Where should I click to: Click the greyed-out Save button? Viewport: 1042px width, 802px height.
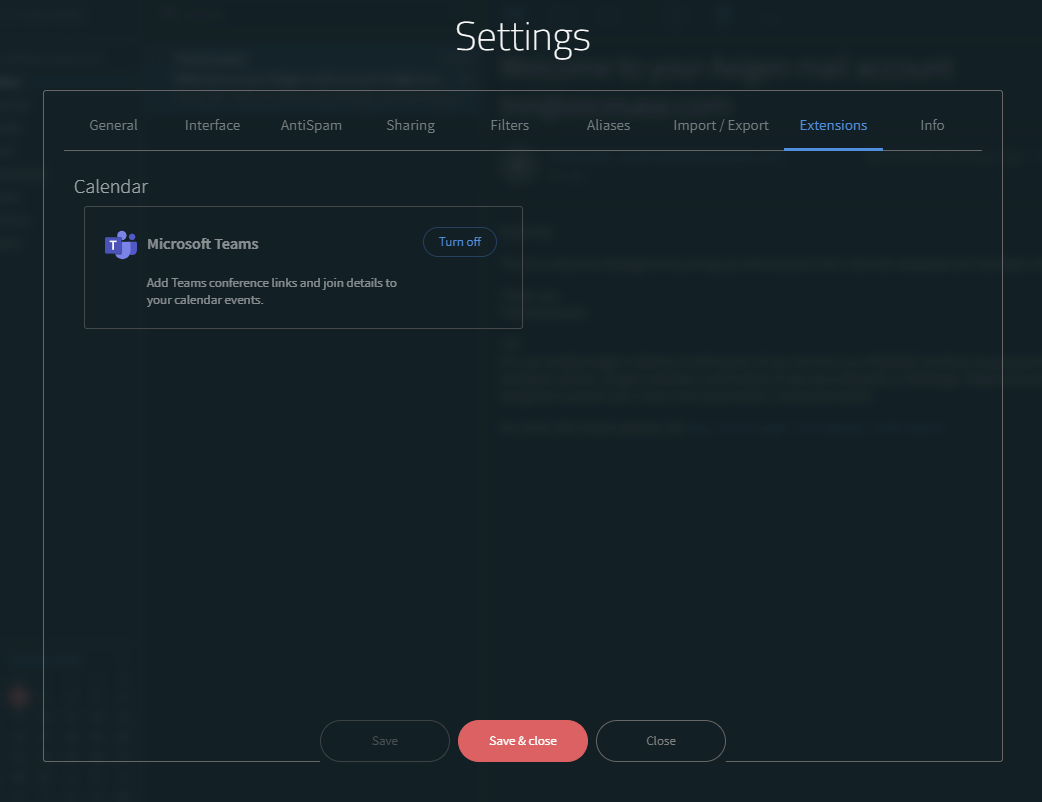click(x=384, y=741)
